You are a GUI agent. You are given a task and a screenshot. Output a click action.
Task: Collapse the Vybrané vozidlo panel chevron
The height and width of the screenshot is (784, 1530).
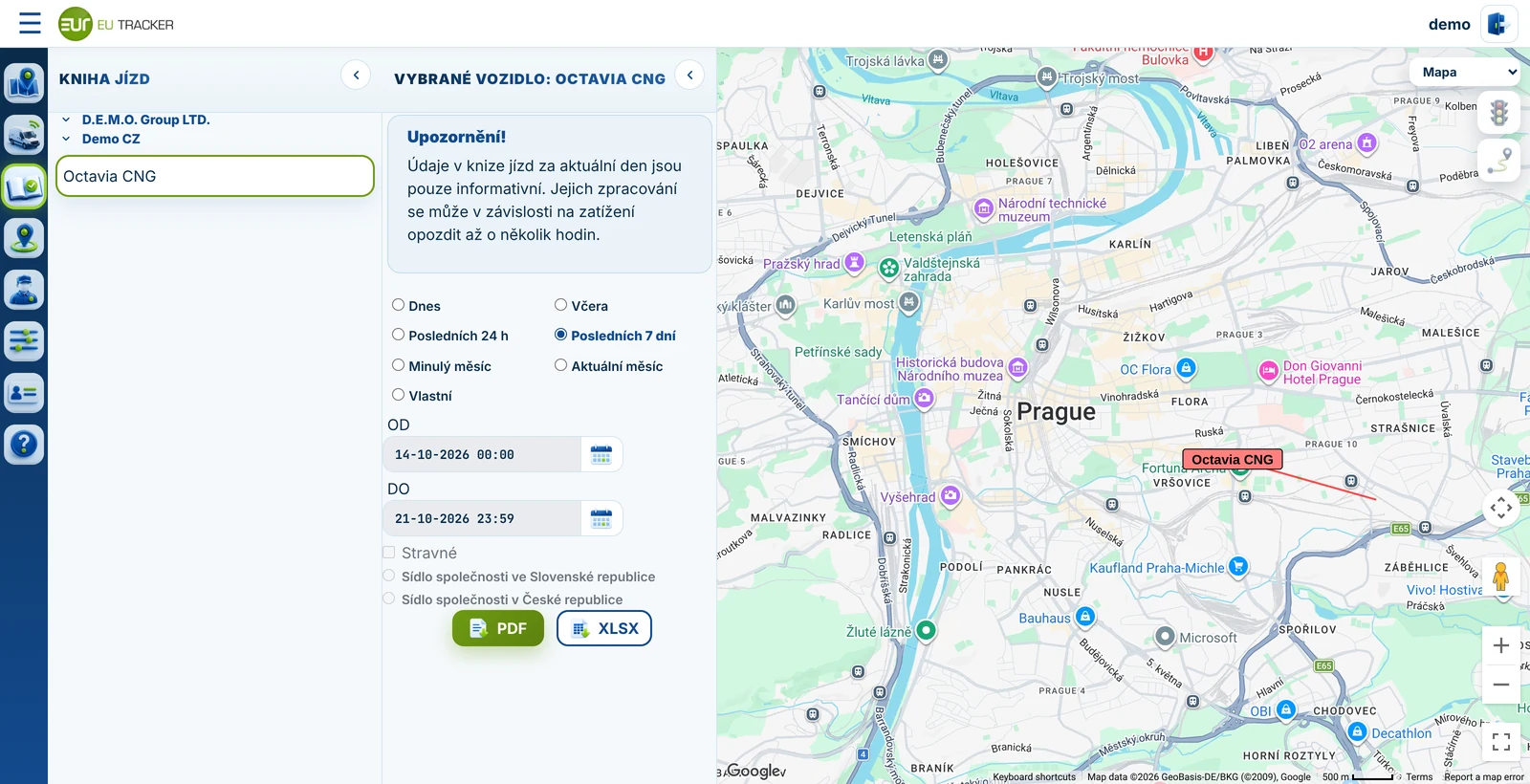[x=689, y=75]
